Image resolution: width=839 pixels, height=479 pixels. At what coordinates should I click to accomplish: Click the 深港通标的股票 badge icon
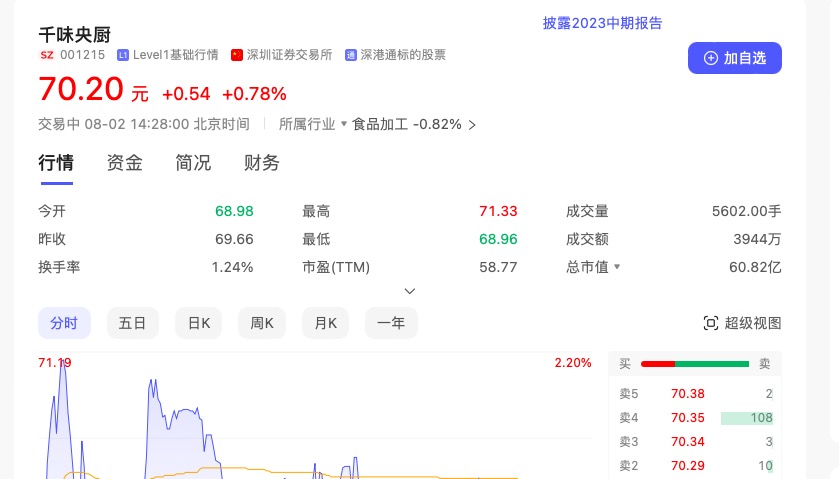point(351,55)
